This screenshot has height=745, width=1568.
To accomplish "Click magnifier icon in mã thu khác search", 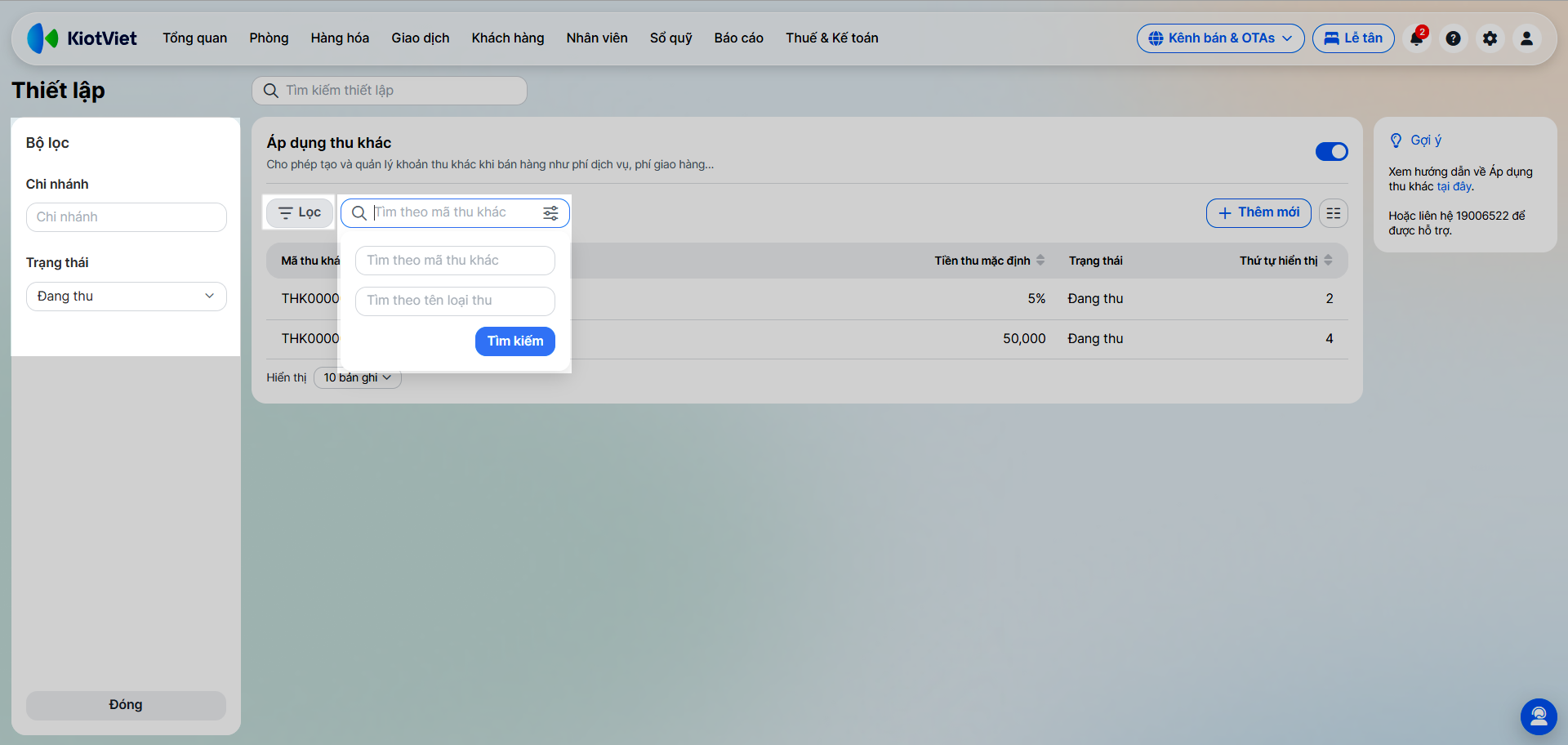I will pyautogui.click(x=359, y=213).
